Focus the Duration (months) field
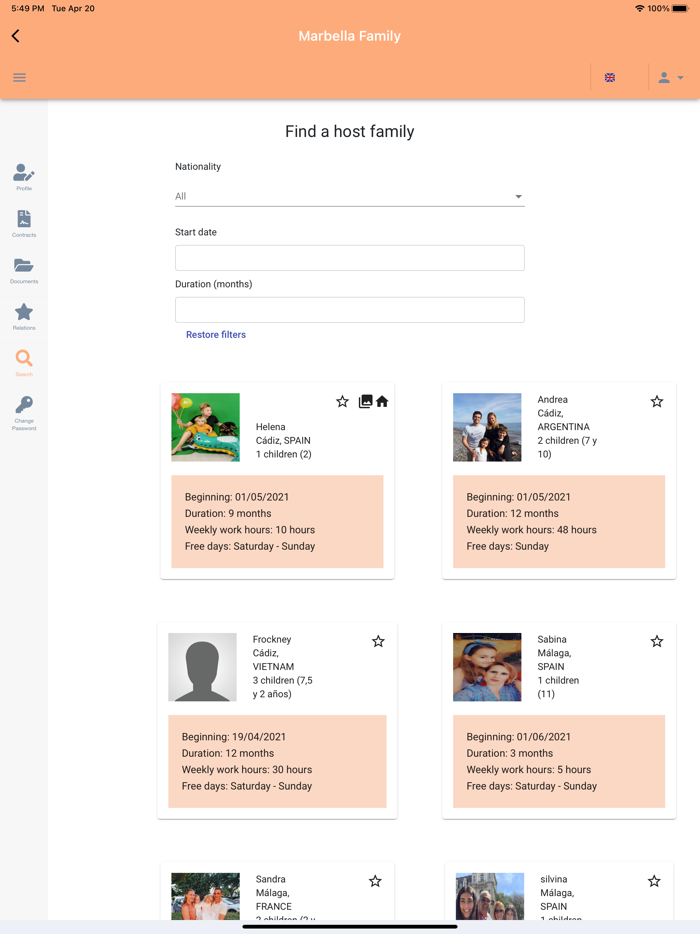Screen dimensions: 700x934 click(x=350, y=310)
